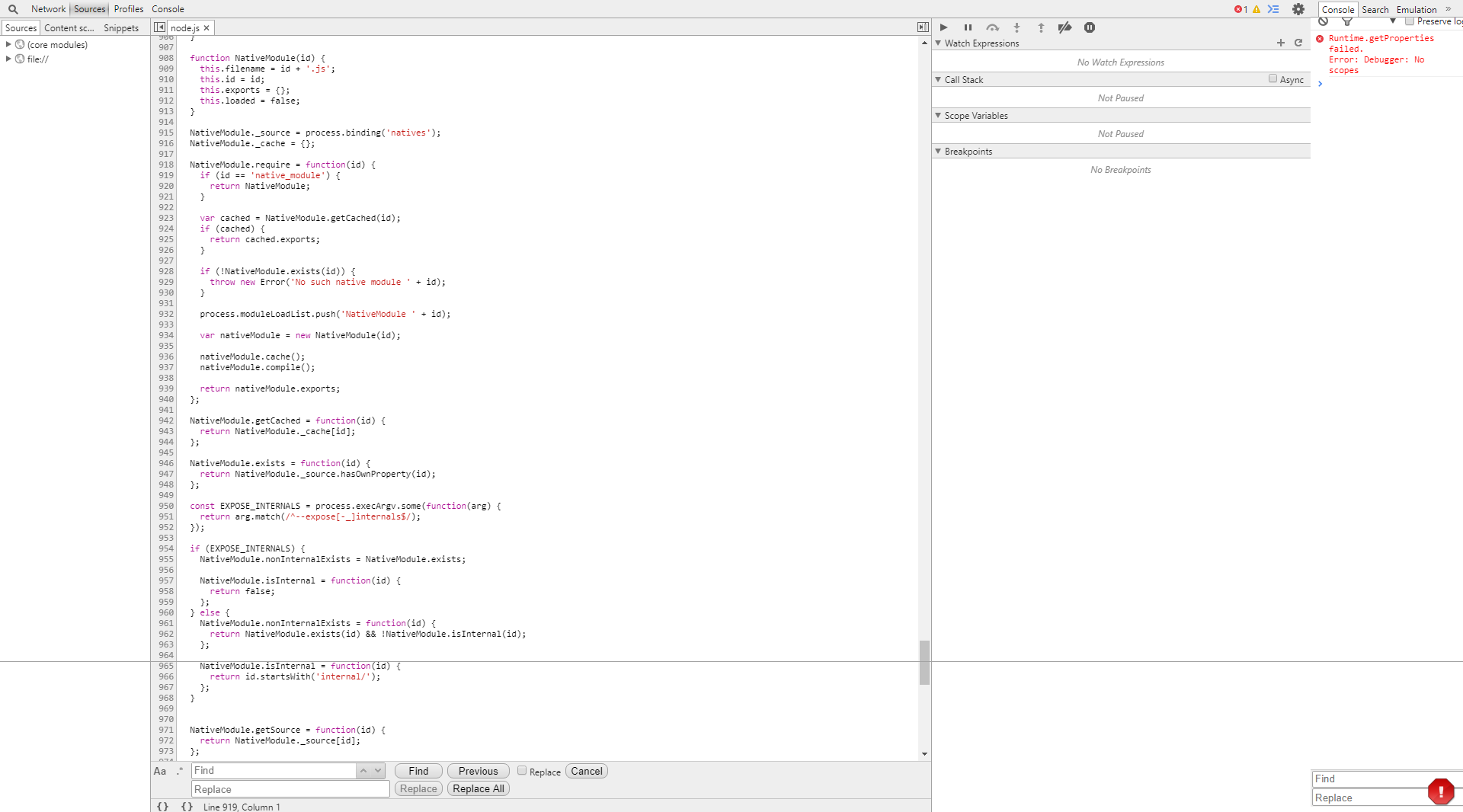The height and width of the screenshot is (812, 1463).
Task: Check the Preserve log option
Action: tap(1409, 21)
